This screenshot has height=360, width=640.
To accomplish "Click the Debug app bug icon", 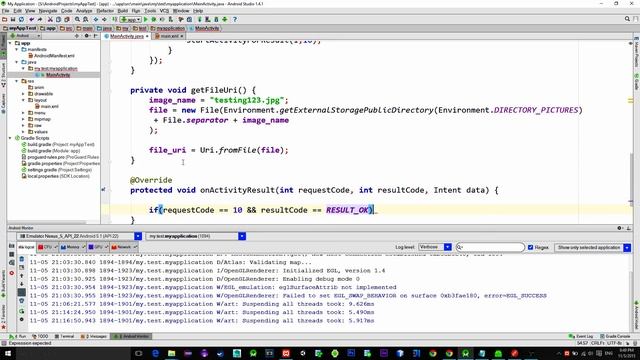I will point(154,19).
